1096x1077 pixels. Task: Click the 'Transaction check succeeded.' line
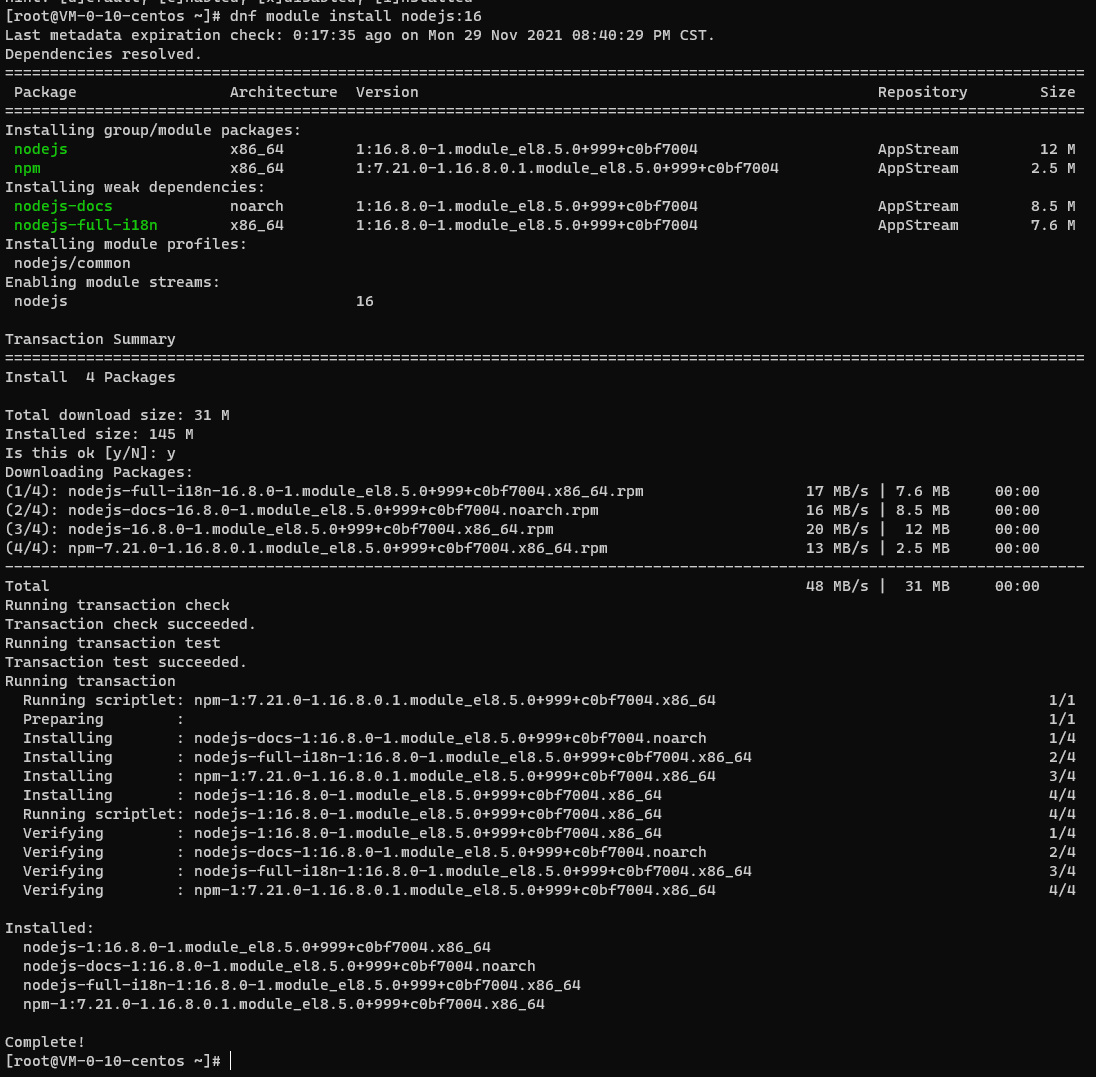(x=130, y=624)
